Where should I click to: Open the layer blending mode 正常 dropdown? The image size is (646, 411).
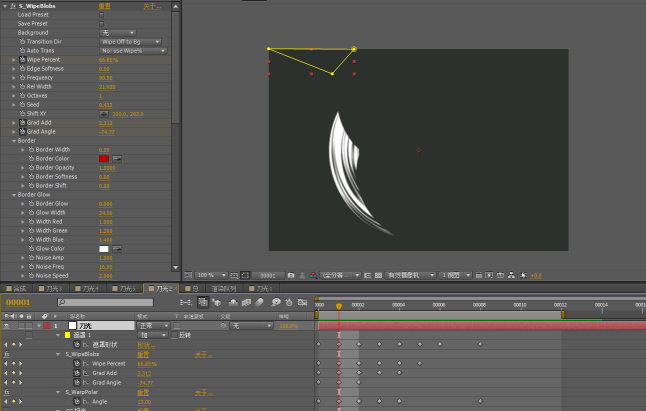point(153,326)
